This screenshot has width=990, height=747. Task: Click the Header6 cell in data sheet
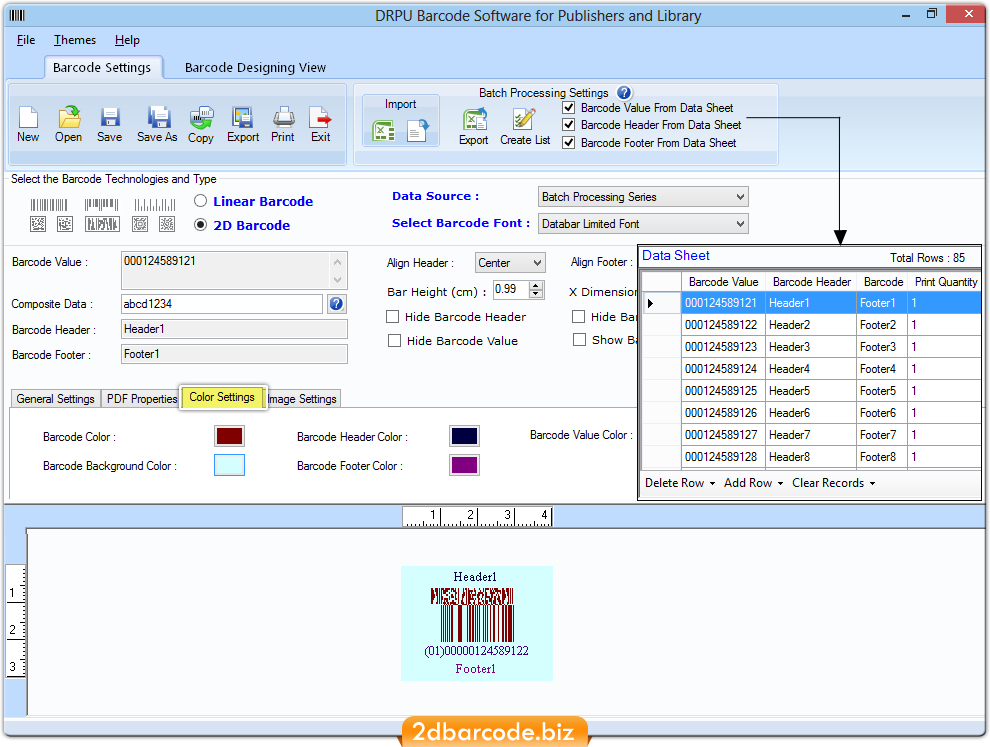811,413
